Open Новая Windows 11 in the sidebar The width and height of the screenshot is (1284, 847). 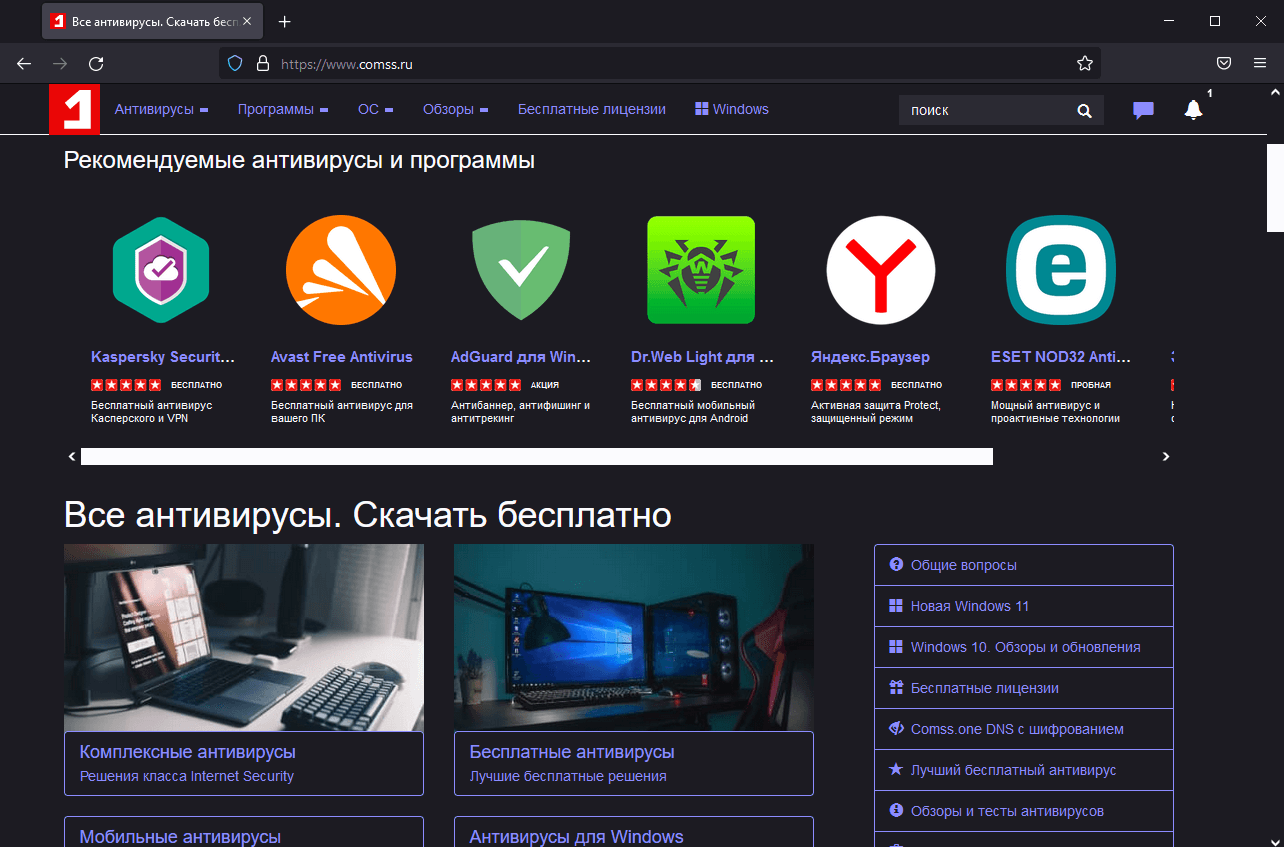[1023, 606]
